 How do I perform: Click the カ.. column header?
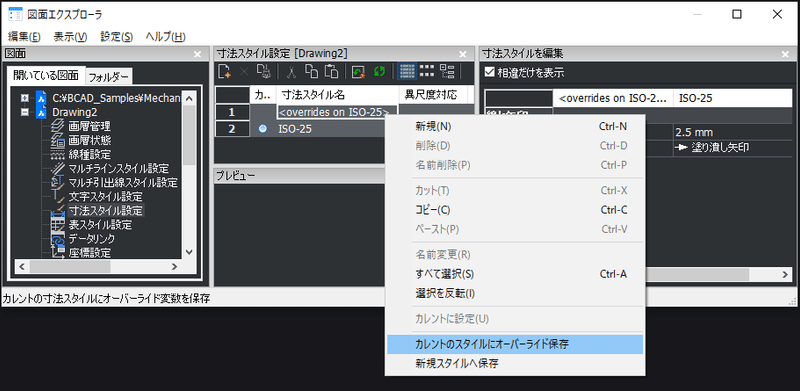pos(263,94)
